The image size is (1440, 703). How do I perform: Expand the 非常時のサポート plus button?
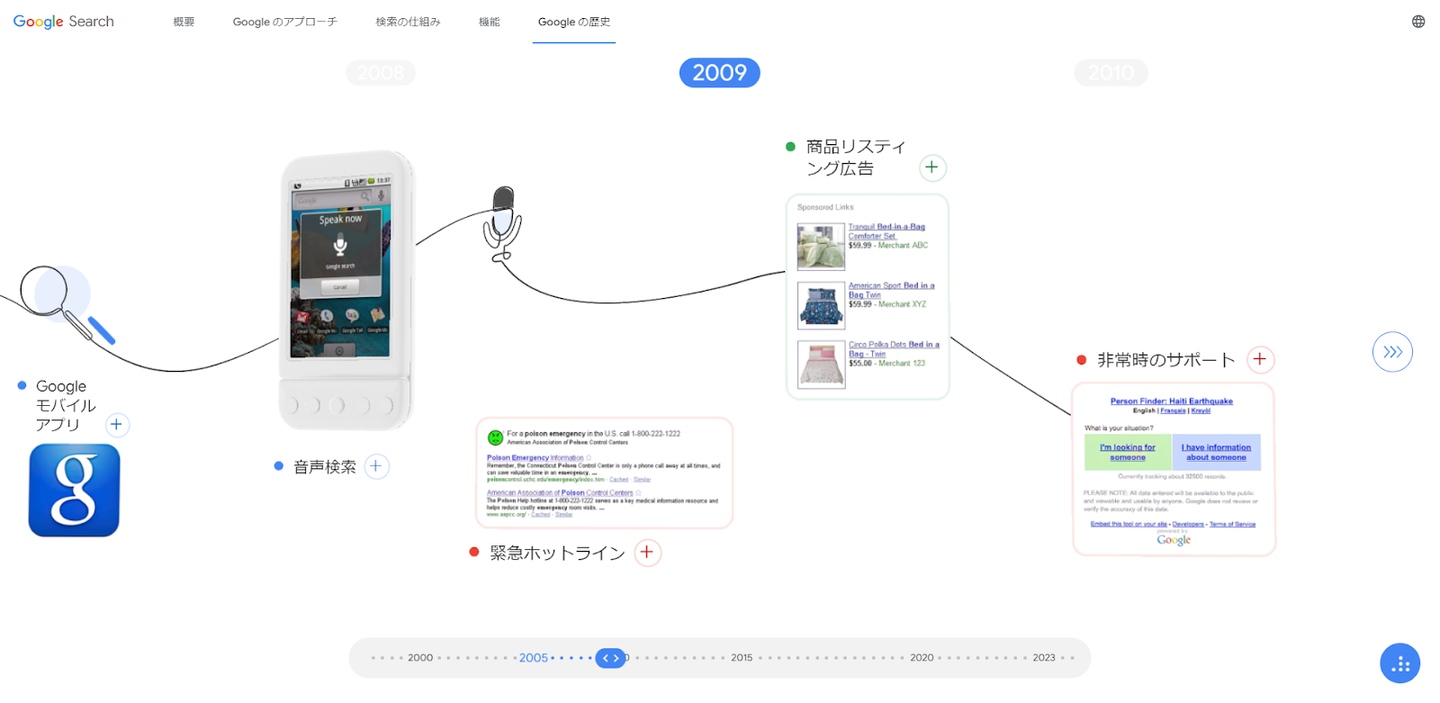pos(1260,360)
